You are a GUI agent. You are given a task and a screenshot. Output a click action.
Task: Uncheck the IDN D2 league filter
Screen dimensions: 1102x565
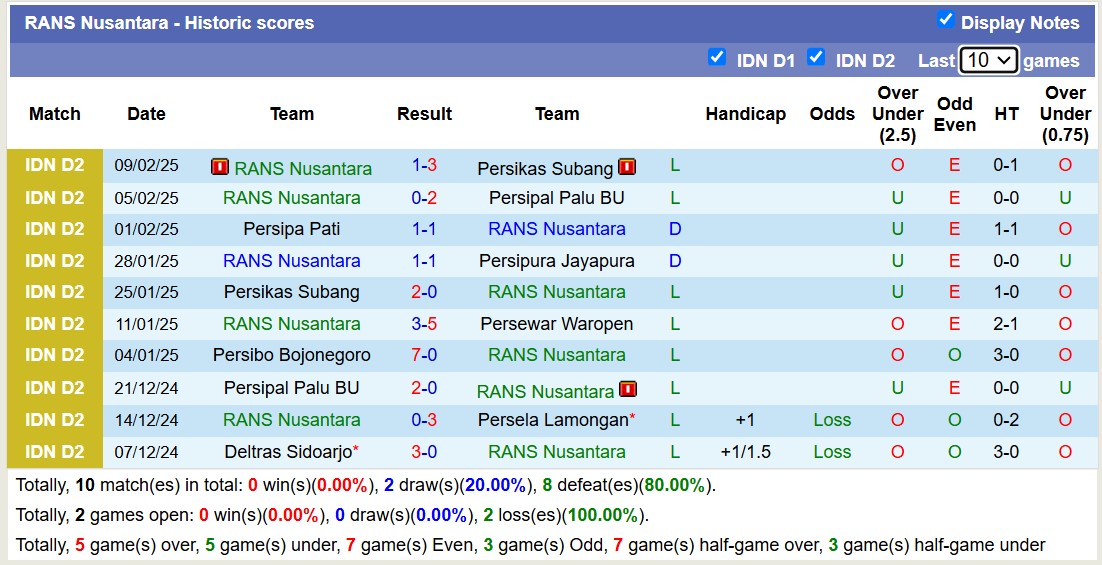pos(816,58)
